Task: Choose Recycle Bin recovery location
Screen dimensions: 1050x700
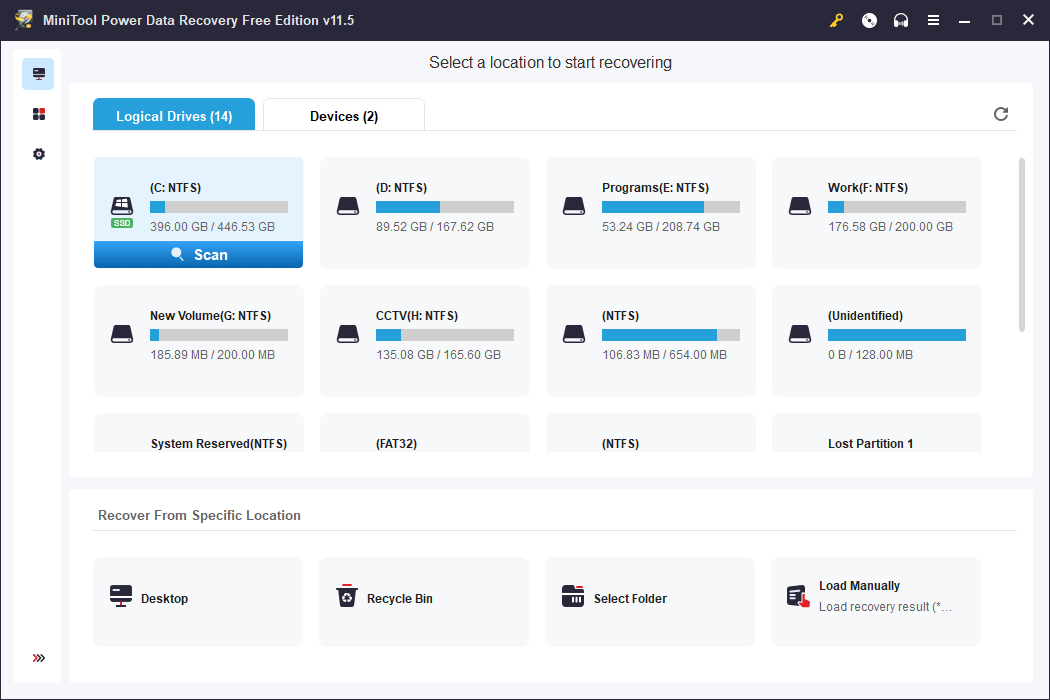Action: [x=424, y=602]
